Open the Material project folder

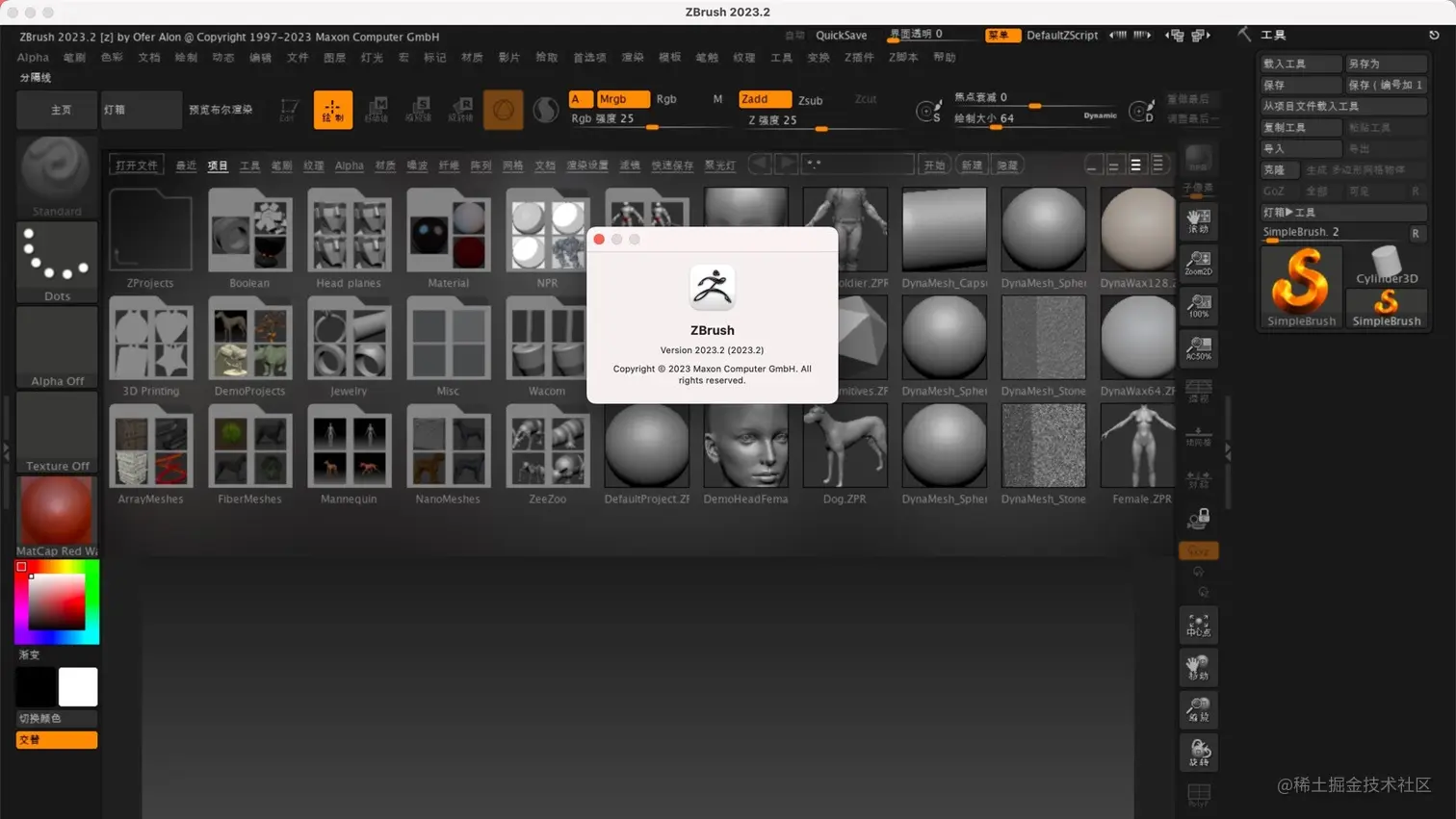(x=448, y=239)
